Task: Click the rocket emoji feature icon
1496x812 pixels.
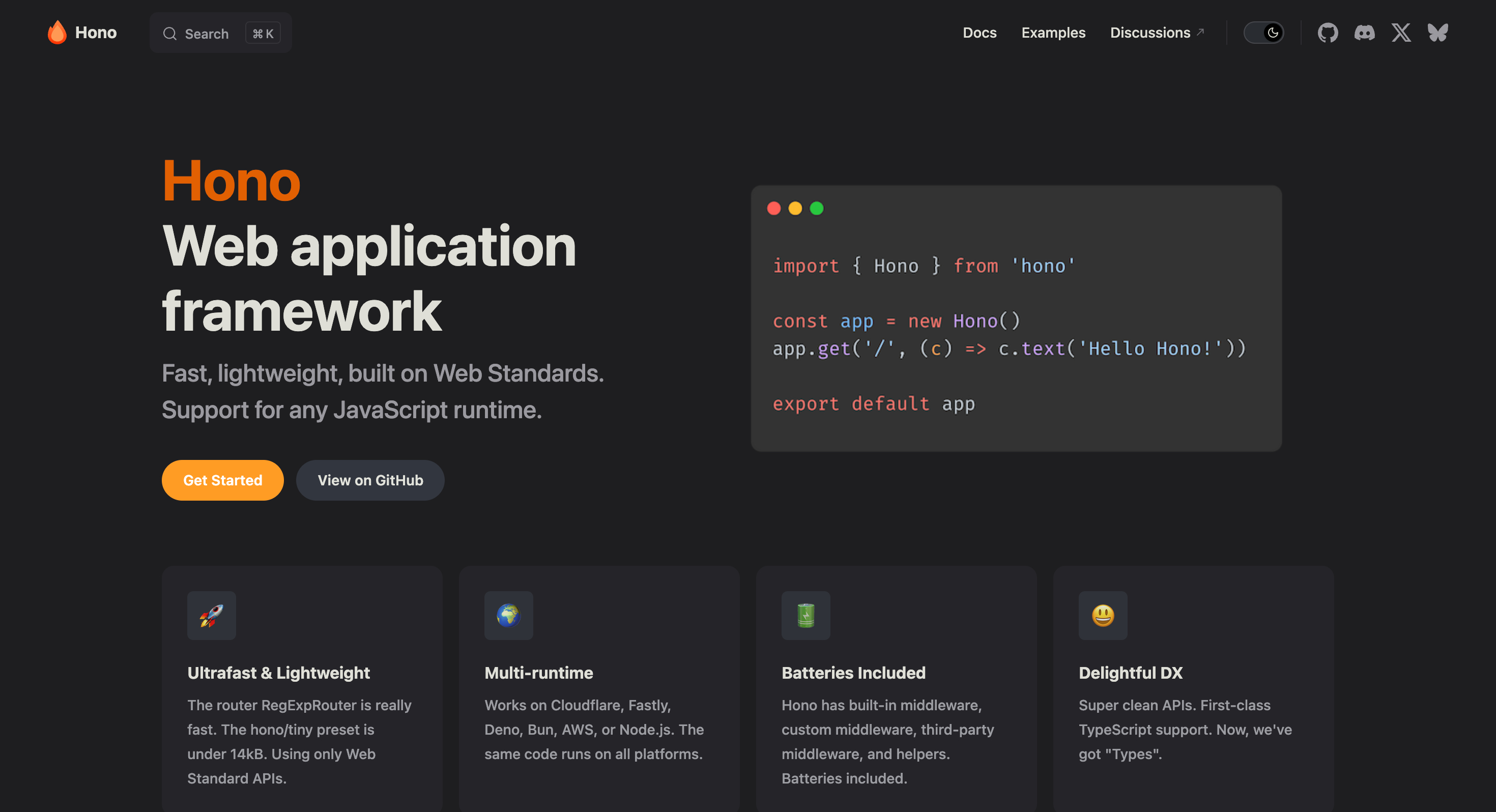Action: (211, 615)
